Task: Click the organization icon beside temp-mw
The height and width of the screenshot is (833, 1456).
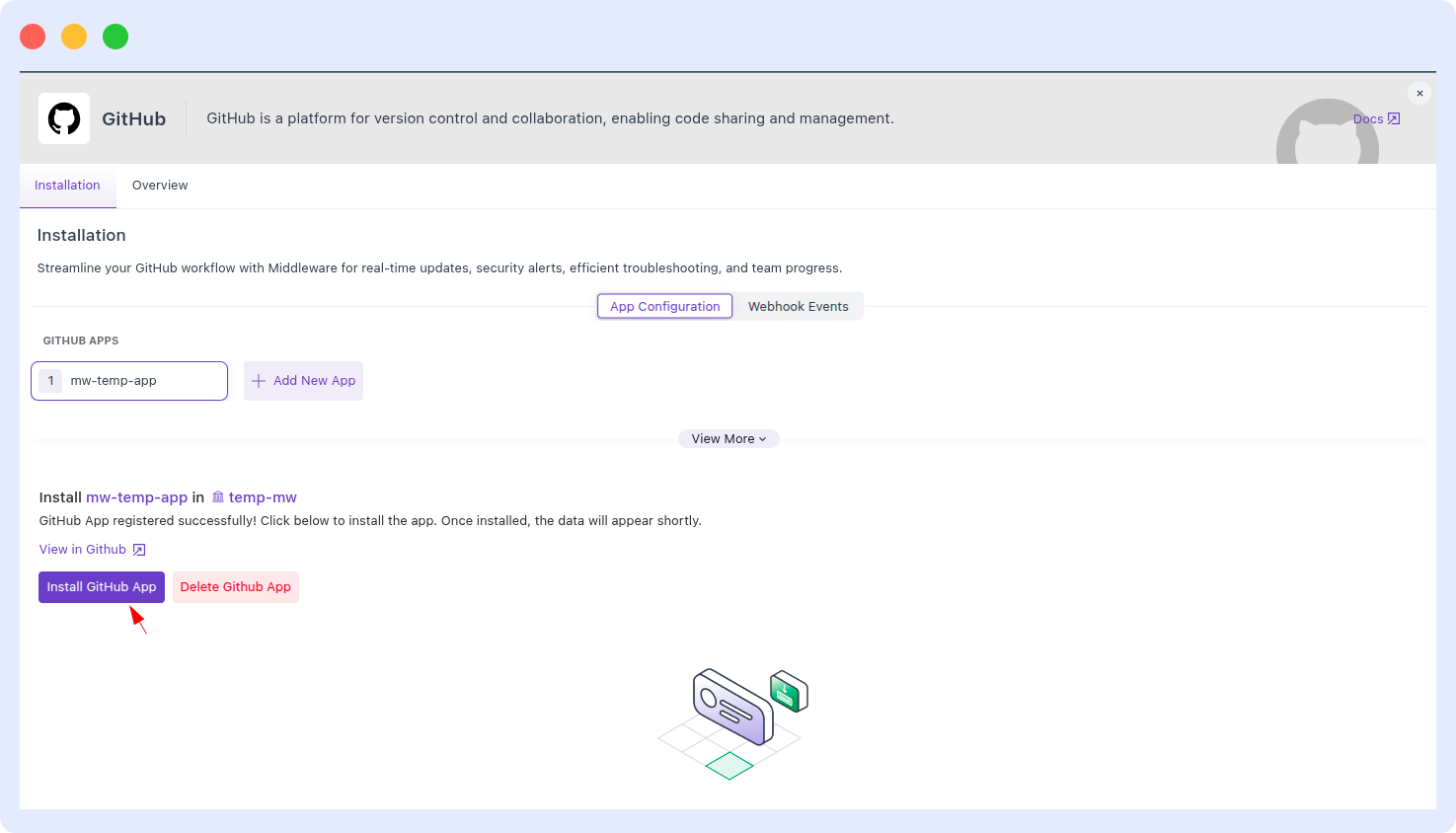Action: [219, 497]
